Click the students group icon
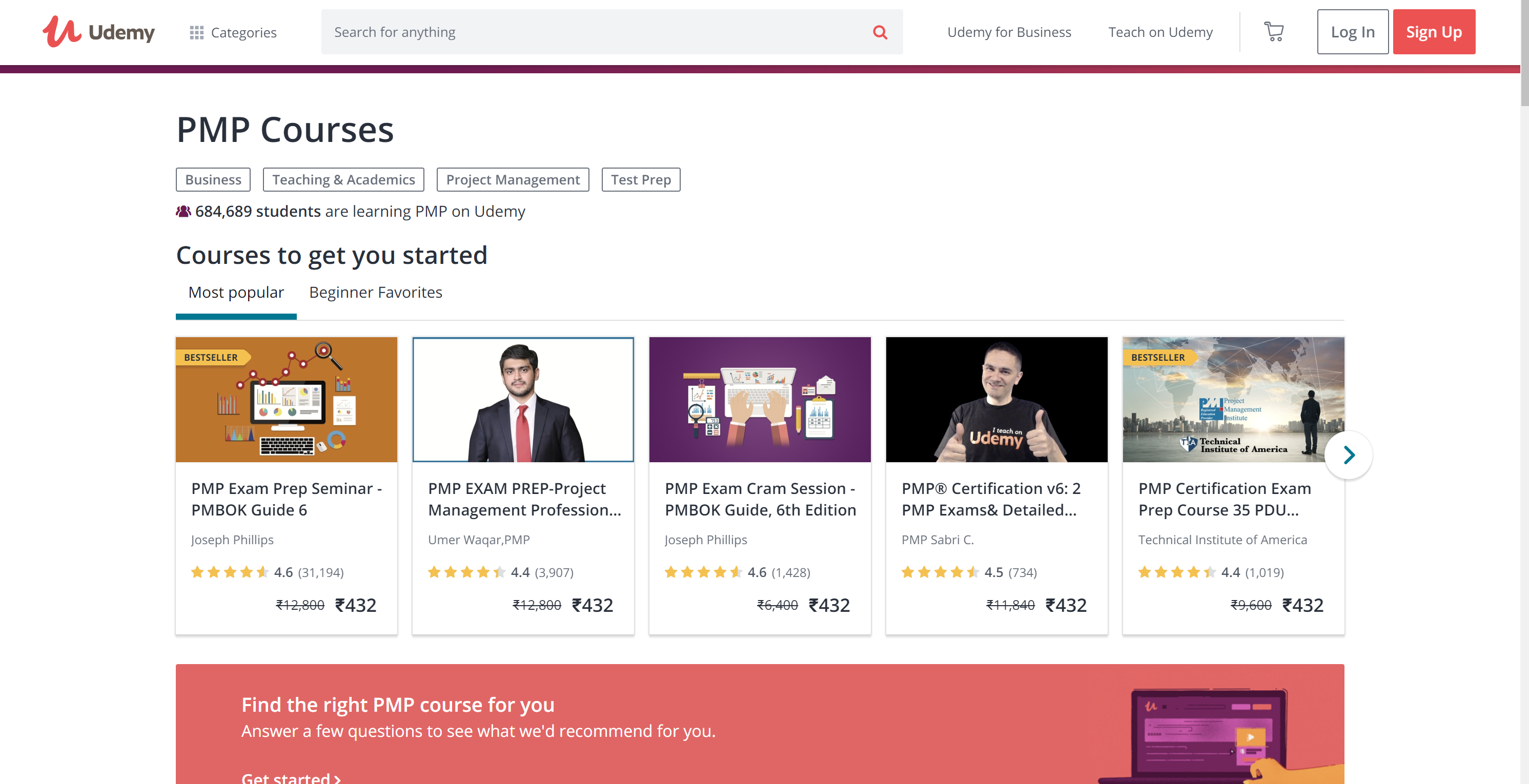 [184, 211]
